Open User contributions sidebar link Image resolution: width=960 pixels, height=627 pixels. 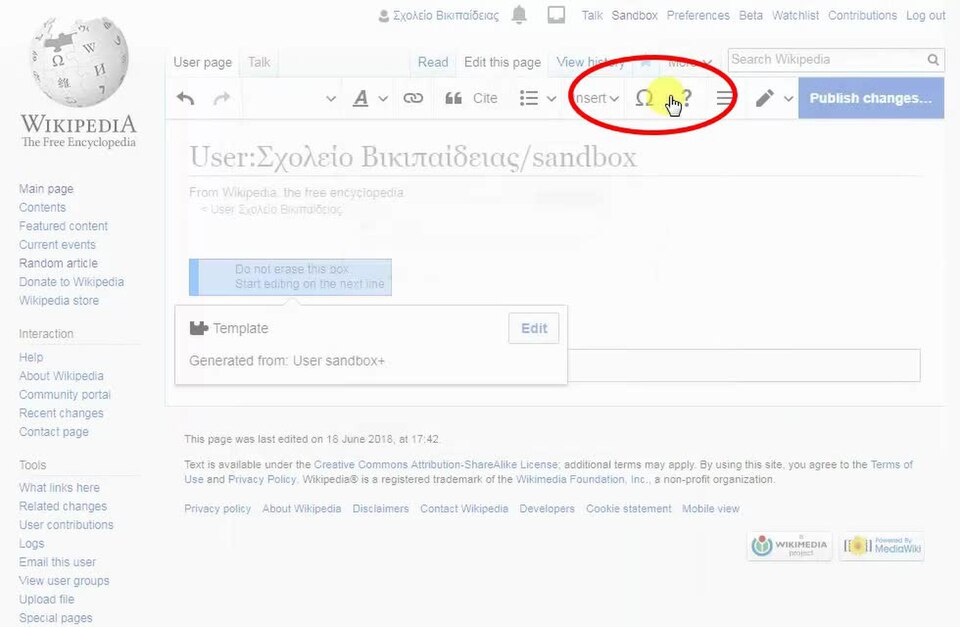click(66, 525)
